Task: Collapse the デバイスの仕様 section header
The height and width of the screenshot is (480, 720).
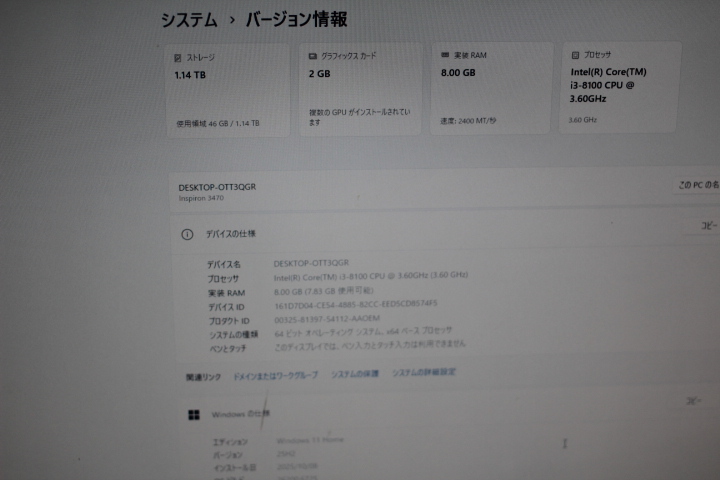Action: 444,232
